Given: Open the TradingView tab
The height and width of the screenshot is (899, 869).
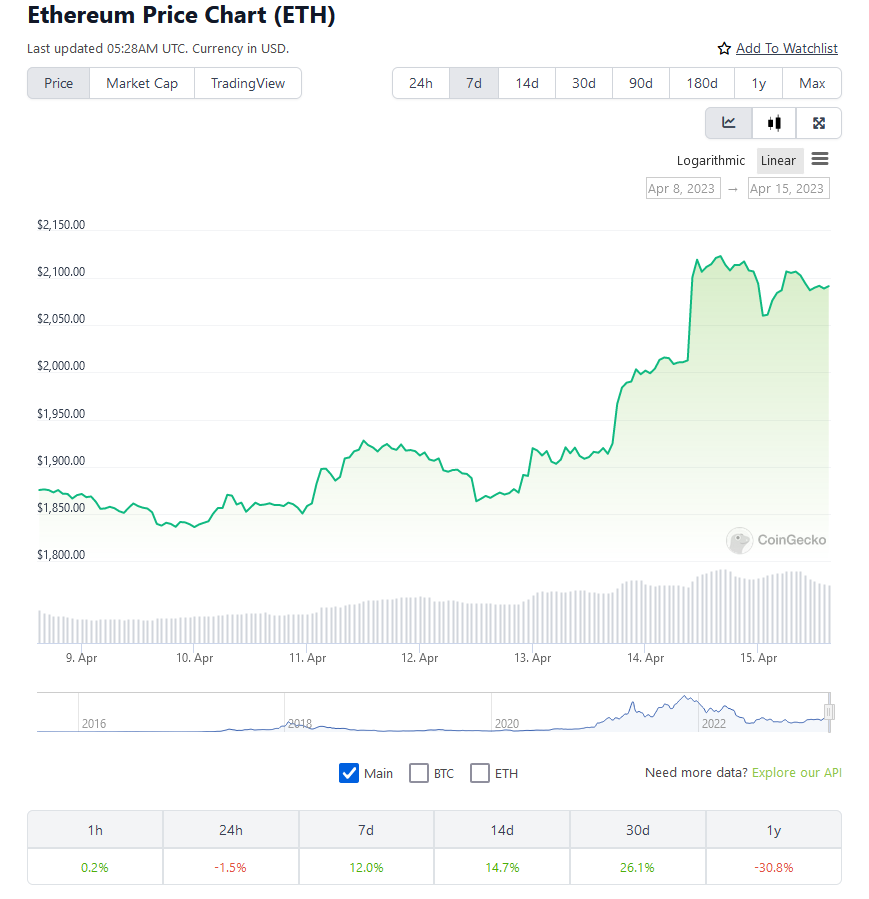Looking at the screenshot, I should pyautogui.click(x=247, y=83).
